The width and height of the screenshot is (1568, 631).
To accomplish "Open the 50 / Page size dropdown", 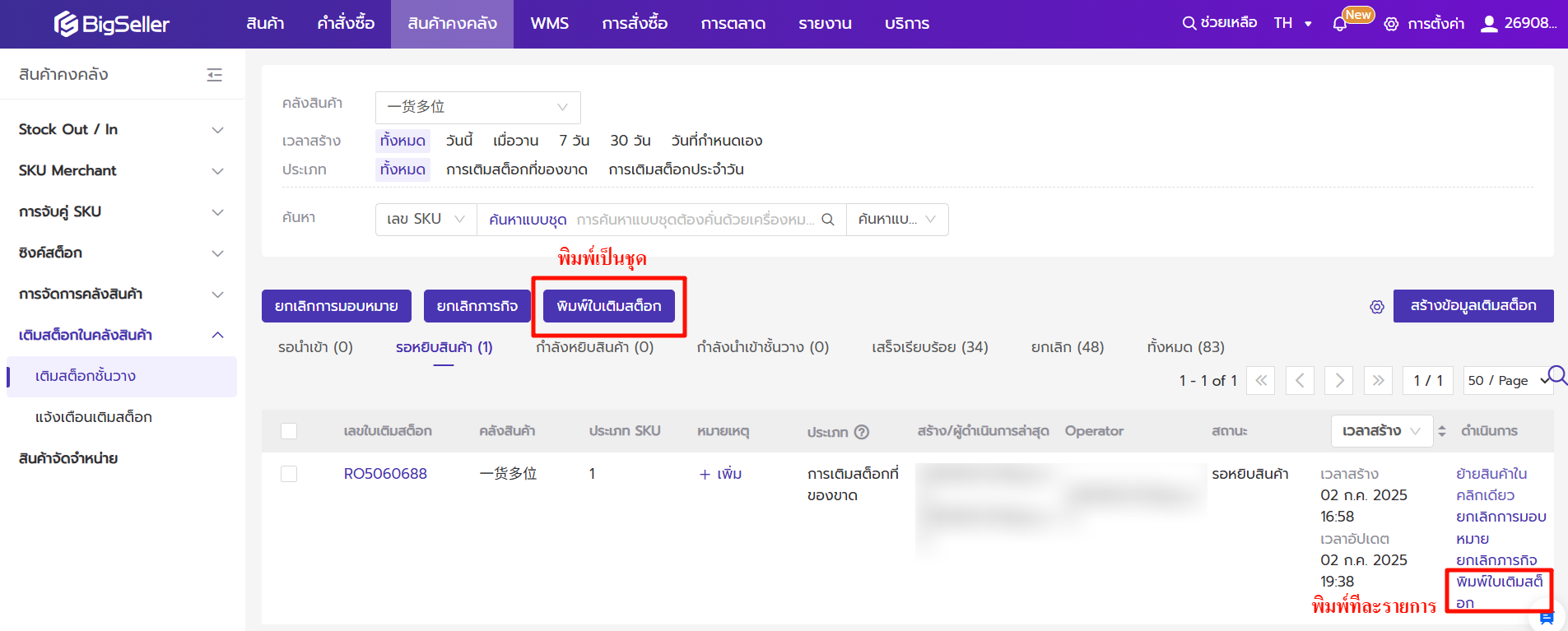I will (x=1507, y=380).
